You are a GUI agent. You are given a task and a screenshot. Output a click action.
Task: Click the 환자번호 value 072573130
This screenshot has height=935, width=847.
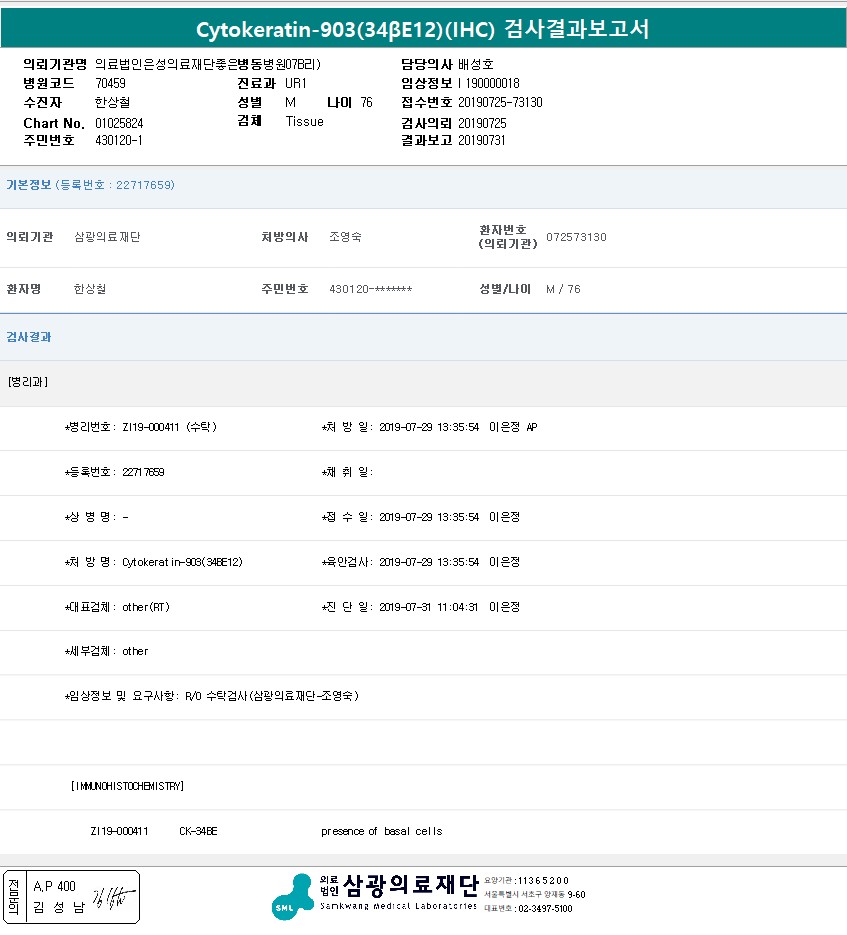tap(576, 237)
